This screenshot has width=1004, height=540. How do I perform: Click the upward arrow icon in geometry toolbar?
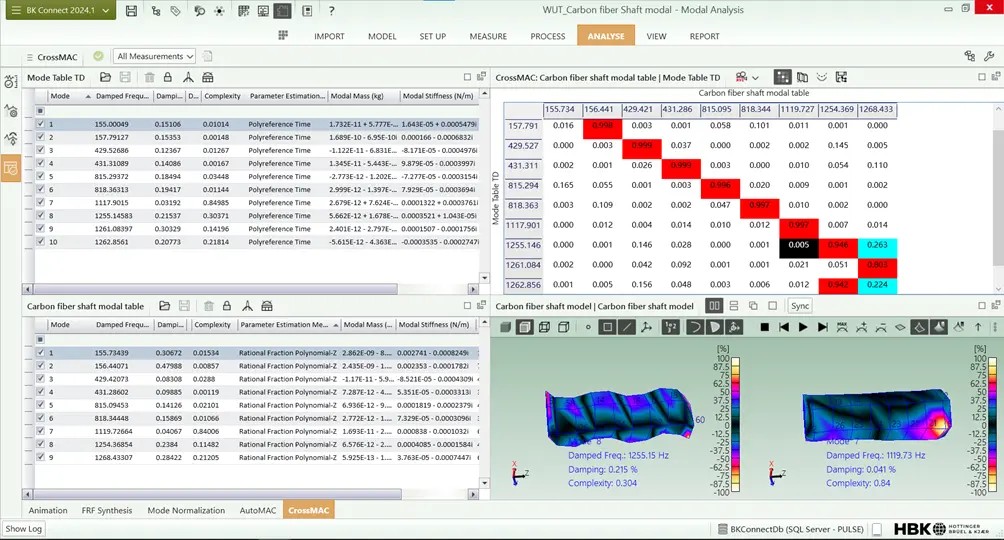[978, 327]
